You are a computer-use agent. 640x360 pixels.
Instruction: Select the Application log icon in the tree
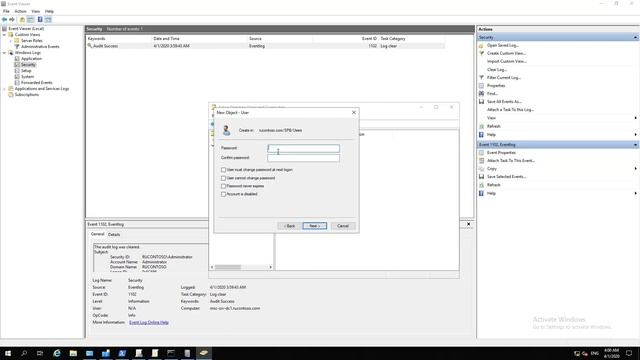point(17,59)
